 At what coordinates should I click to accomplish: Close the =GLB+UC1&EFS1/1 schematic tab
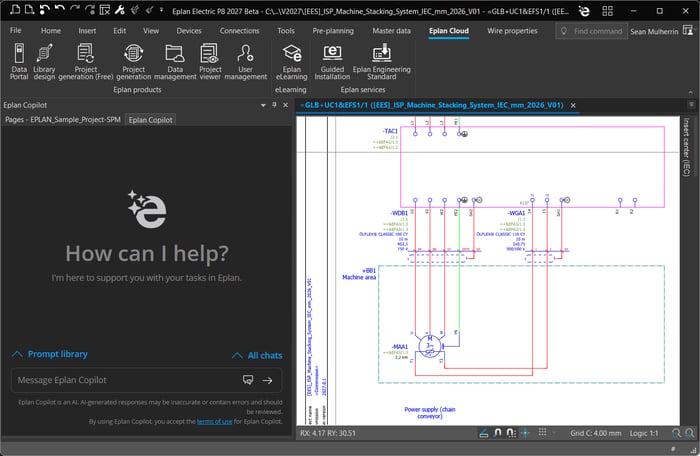[x=573, y=105]
